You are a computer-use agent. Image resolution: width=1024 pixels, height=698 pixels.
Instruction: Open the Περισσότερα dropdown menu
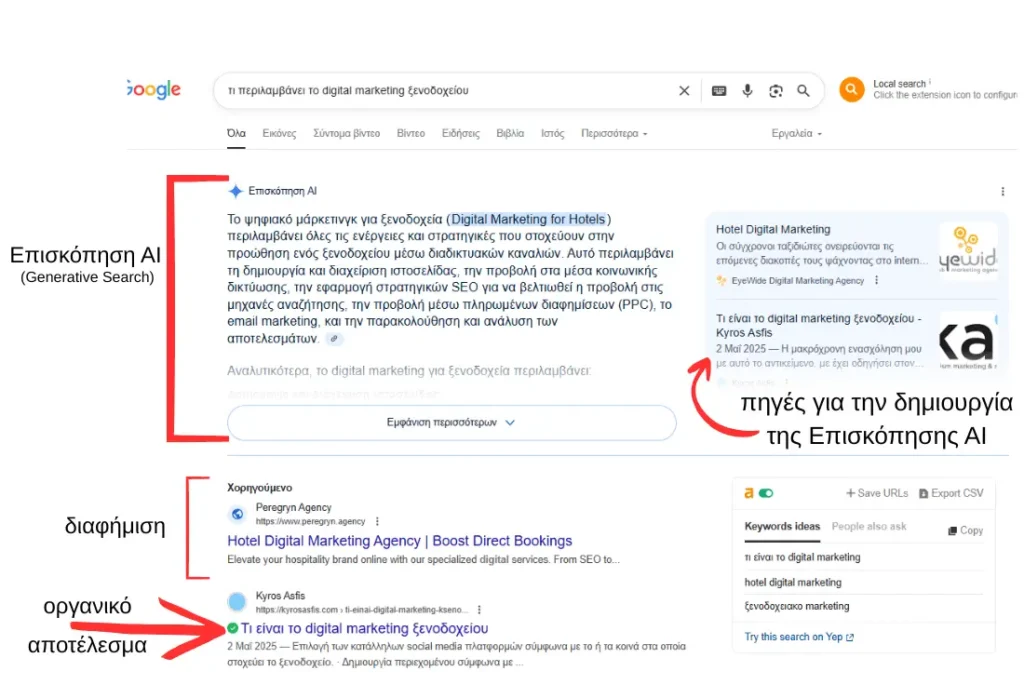pos(614,134)
